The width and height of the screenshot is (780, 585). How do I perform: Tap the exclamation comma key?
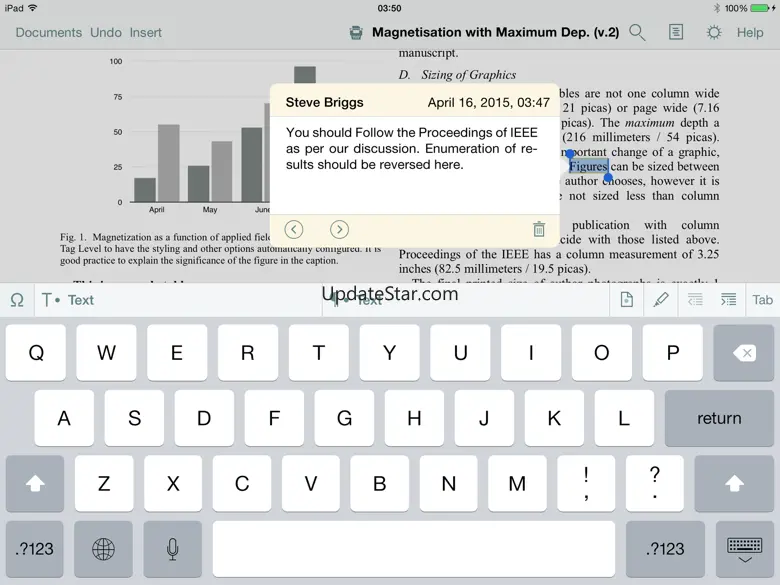(x=586, y=483)
